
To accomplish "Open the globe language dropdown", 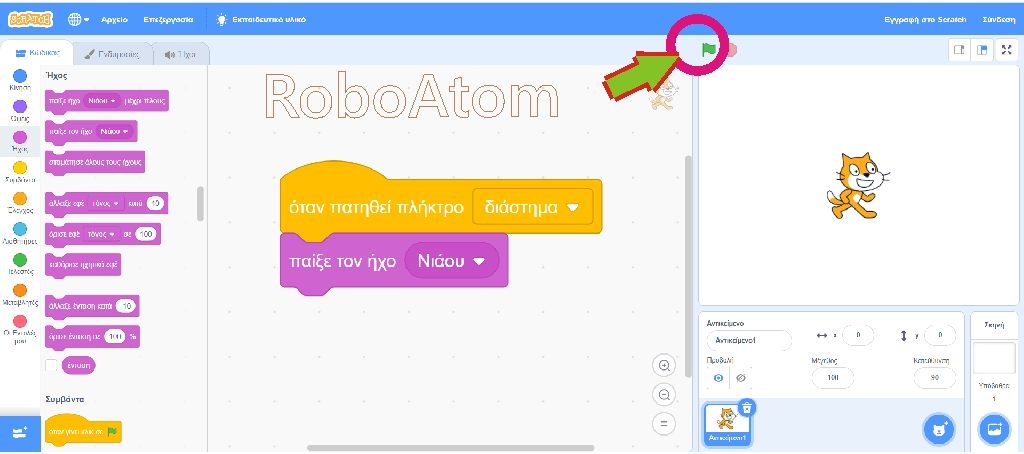I will 78,20.
